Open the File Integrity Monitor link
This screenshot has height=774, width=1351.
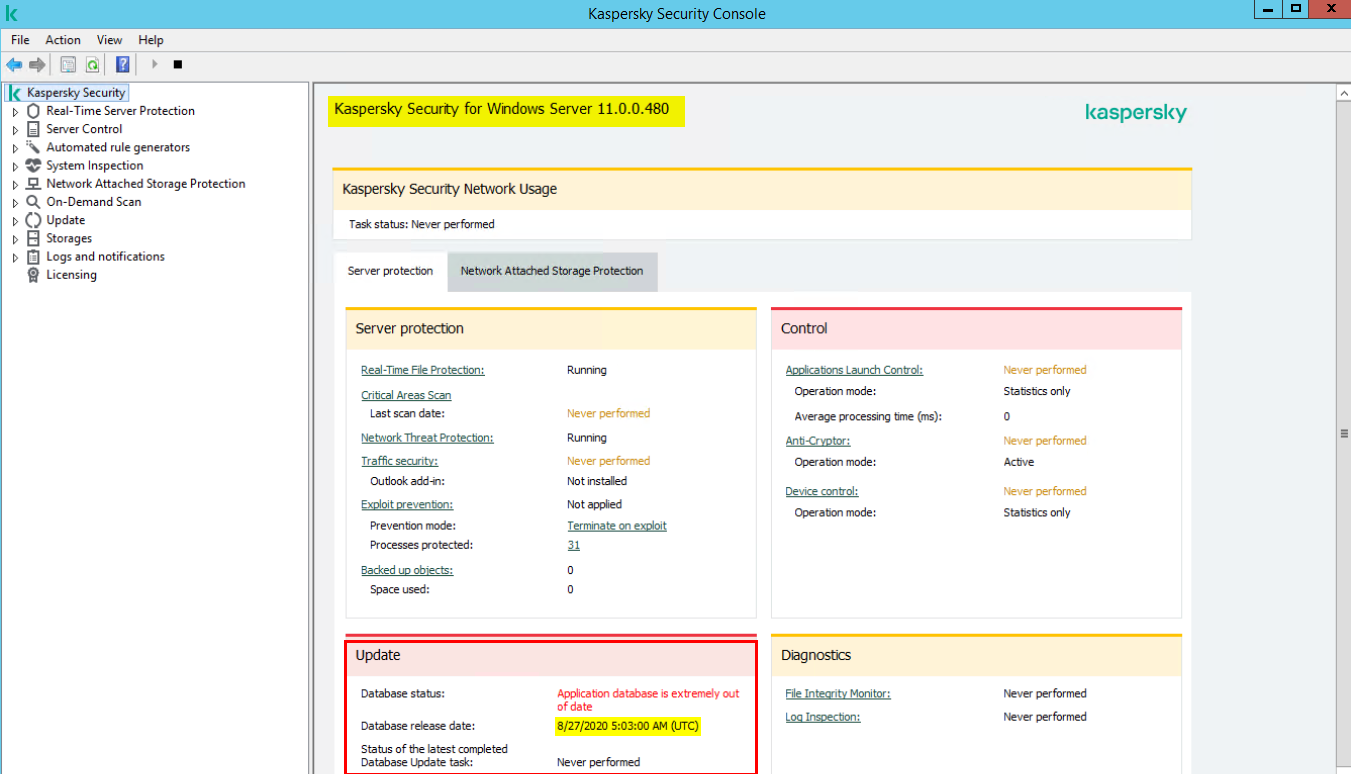838,694
